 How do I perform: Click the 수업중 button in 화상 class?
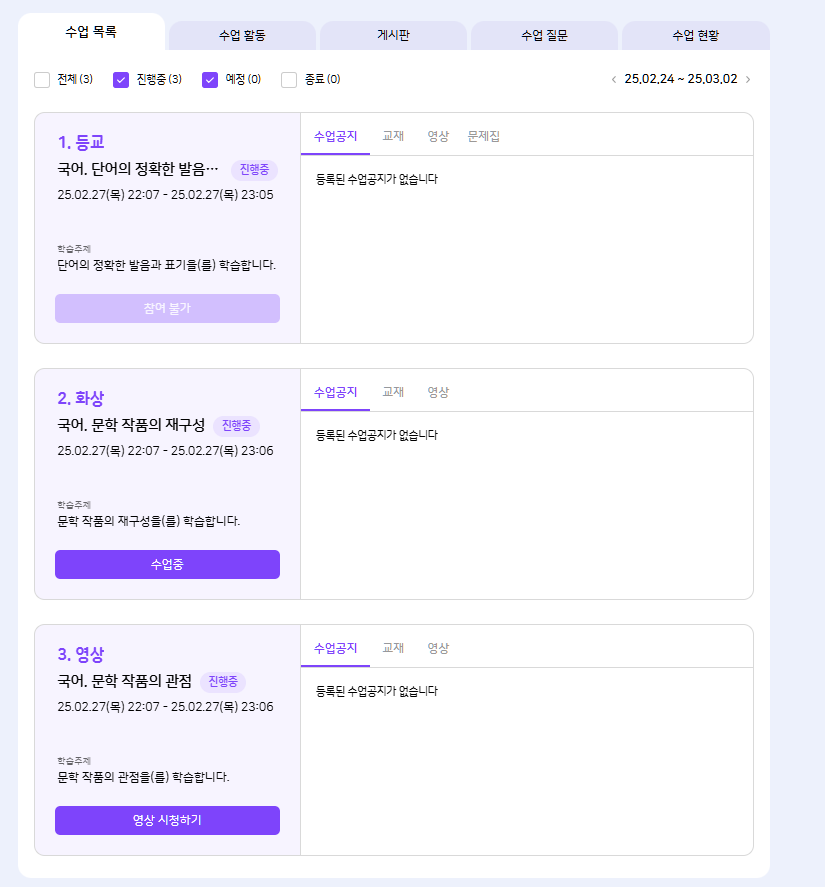(x=167, y=564)
